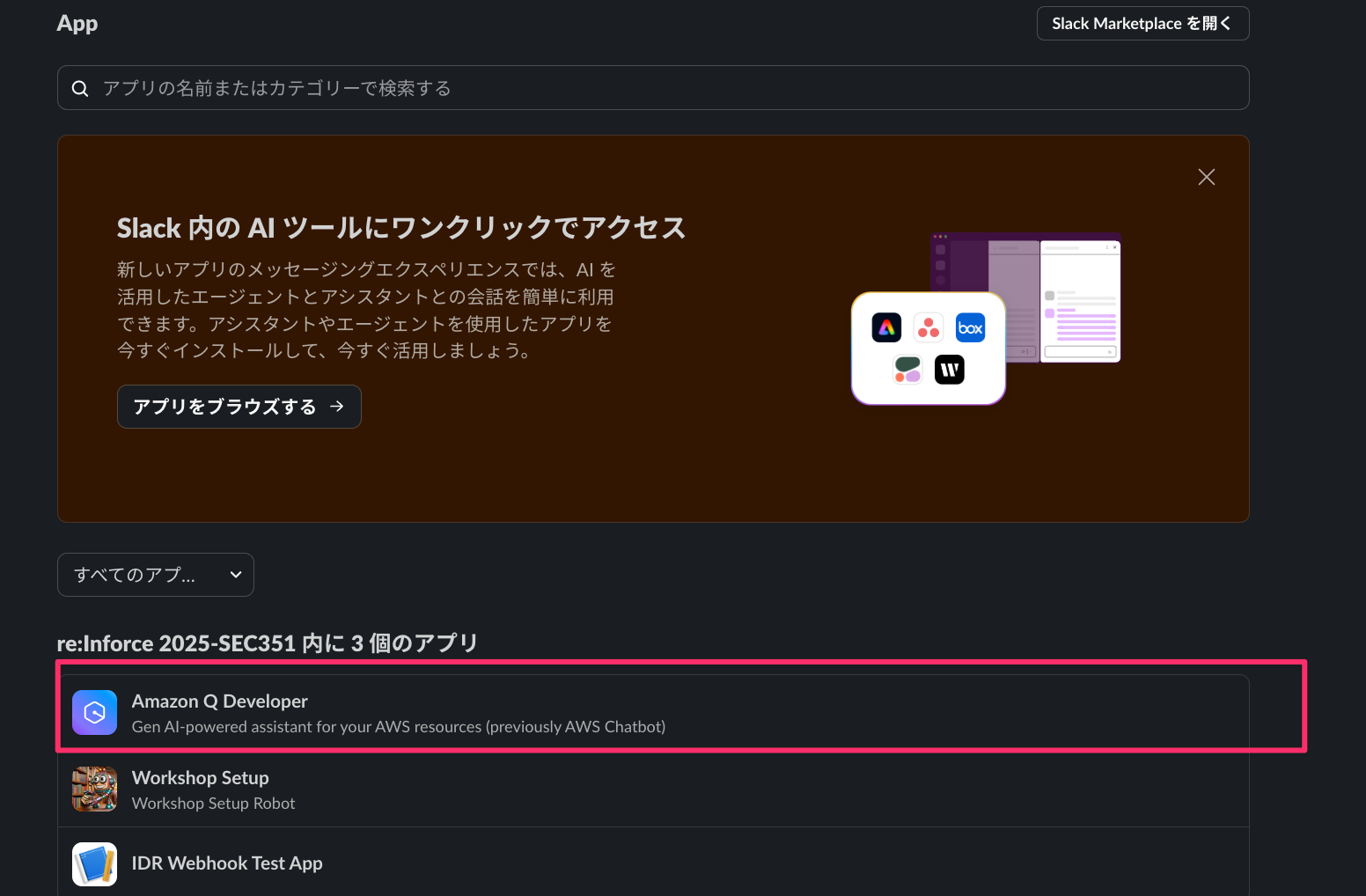Screen dimensions: 1366x896
Task: Click the Writer W icon in banner
Action: coord(950,370)
